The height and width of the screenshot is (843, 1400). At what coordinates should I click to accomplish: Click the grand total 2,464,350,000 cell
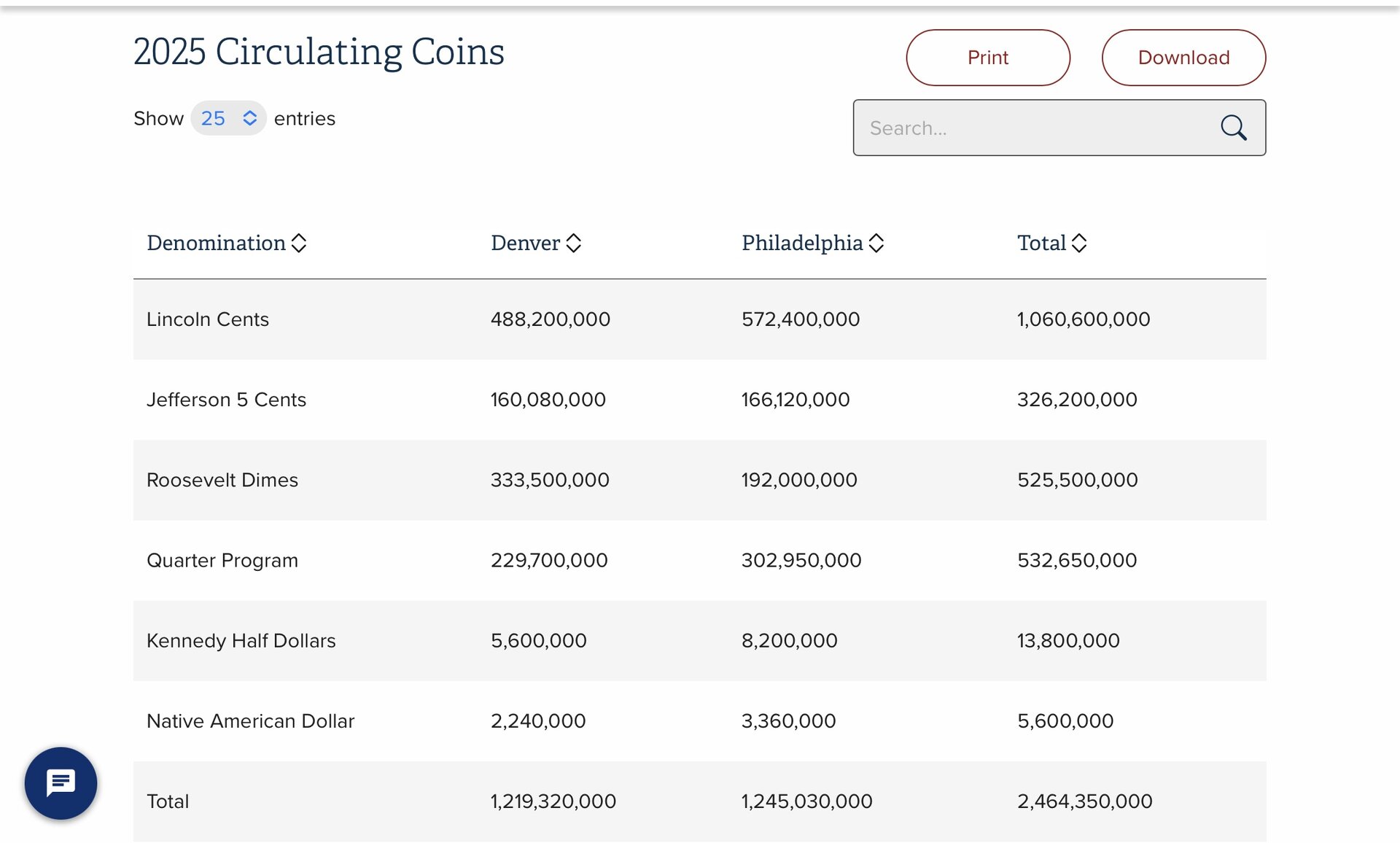(1084, 801)
